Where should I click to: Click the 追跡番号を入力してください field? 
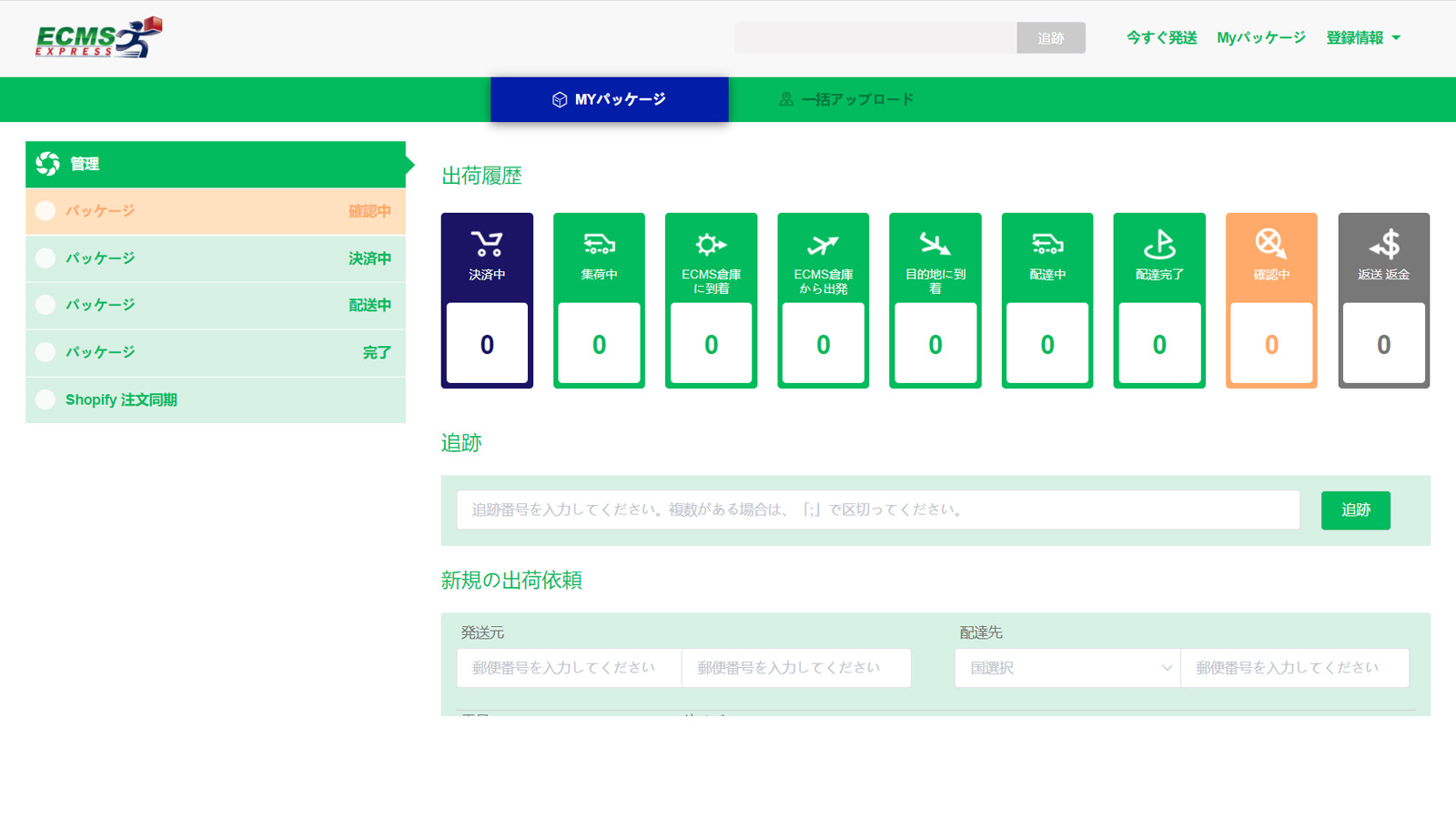878,511
